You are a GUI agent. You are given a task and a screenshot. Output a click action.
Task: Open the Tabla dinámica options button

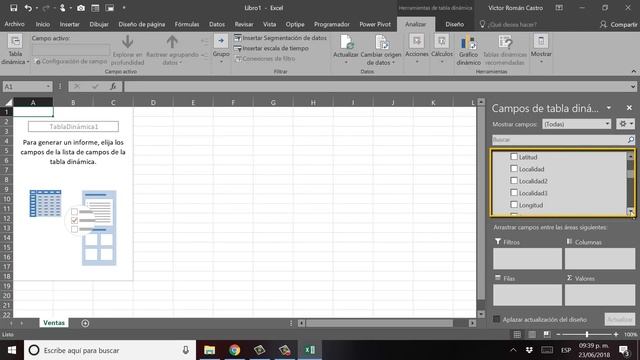(x=15, y=50)
